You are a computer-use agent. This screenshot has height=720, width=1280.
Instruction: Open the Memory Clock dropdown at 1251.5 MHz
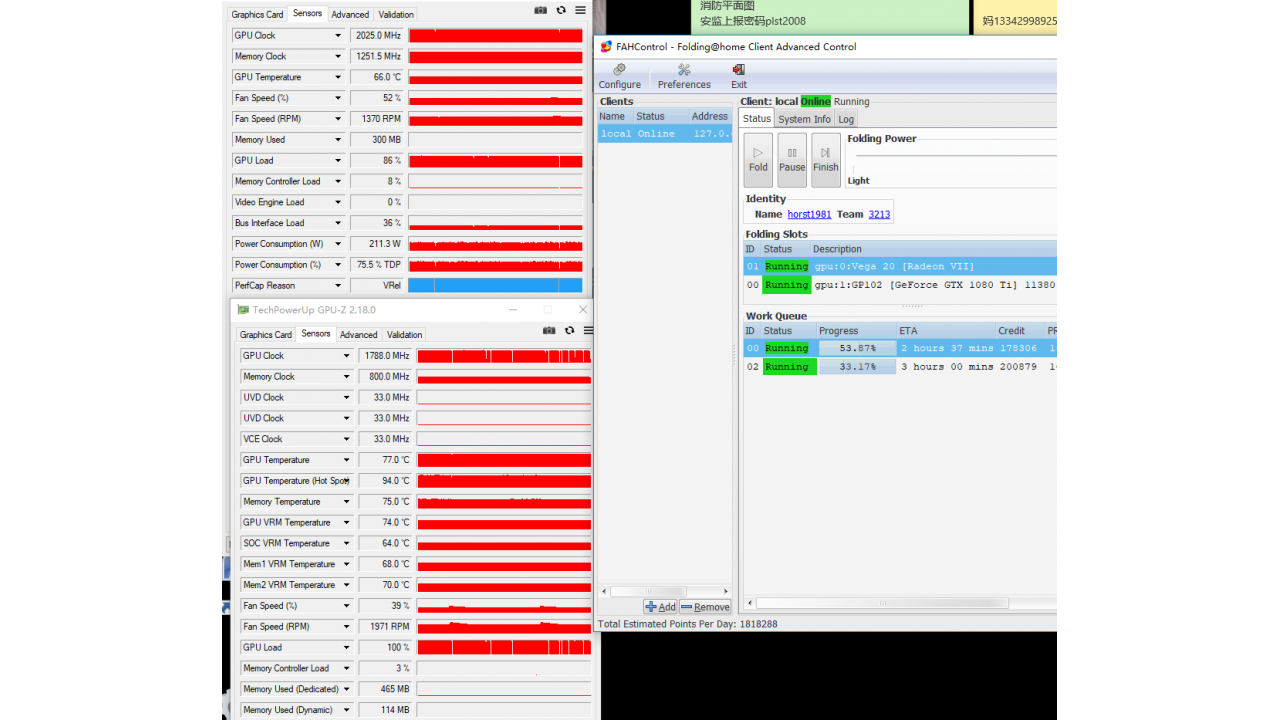(x=338, y=57)
